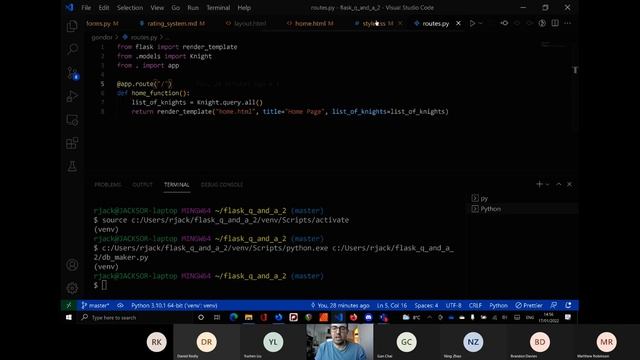Run the Python file with play button
Viewport: 640px width, 360px height.
[472, 23]
